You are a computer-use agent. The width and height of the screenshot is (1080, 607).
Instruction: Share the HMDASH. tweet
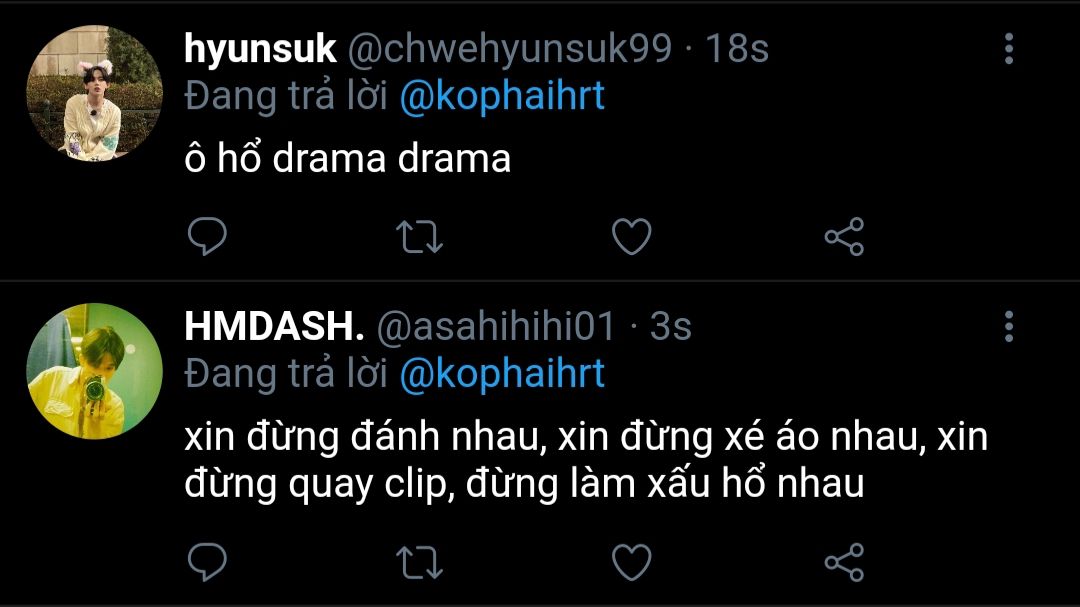(x=844, y=562)
